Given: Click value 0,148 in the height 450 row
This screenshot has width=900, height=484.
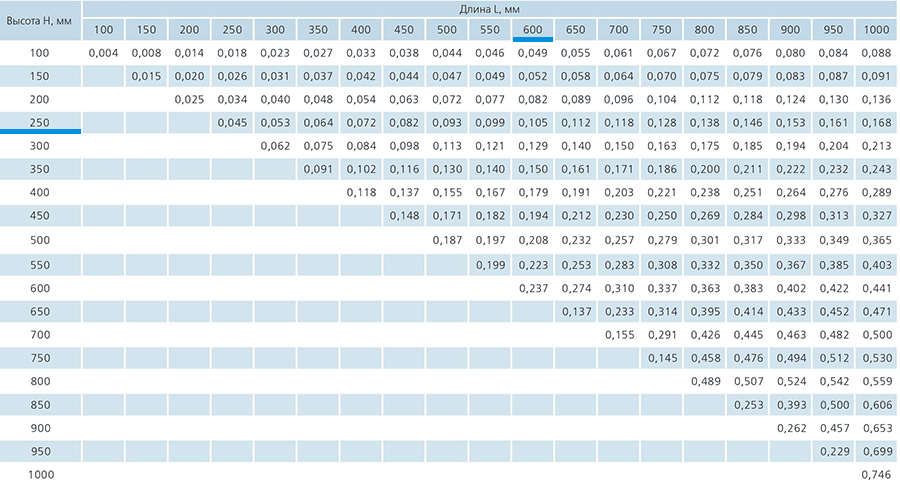Looking at the screenshot, I should point(404,216).
